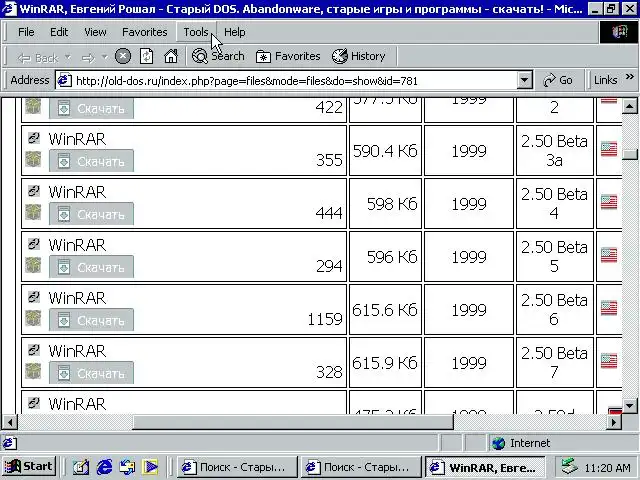Click the 615.6 Кб size cell

[x=385, y=310]
